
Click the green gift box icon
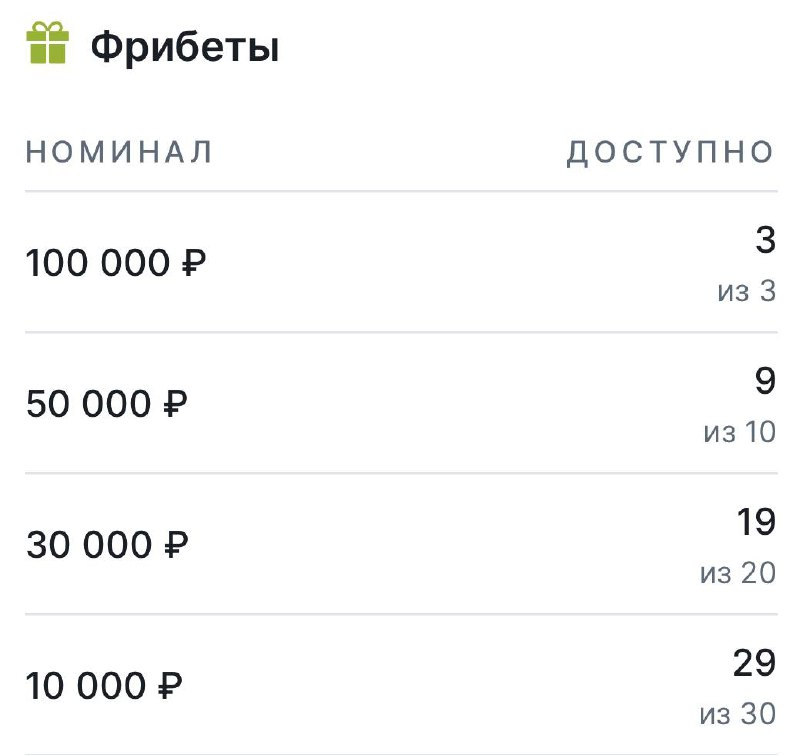[x=47, y=44]
